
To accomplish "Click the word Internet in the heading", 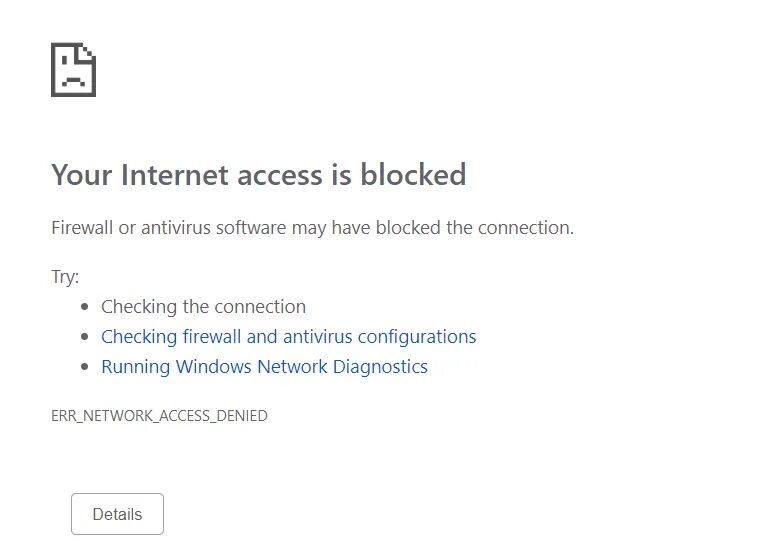I will pyautogui.click(x=175, y=175).
